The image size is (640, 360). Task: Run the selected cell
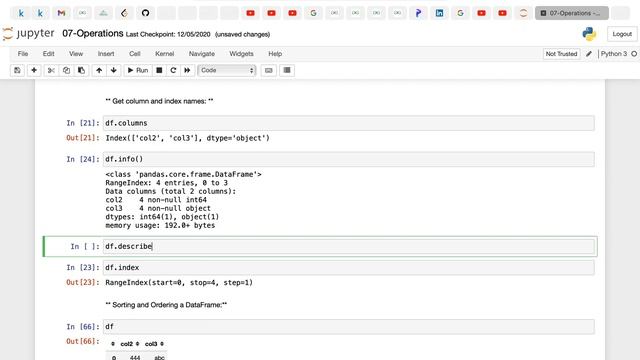138,70
